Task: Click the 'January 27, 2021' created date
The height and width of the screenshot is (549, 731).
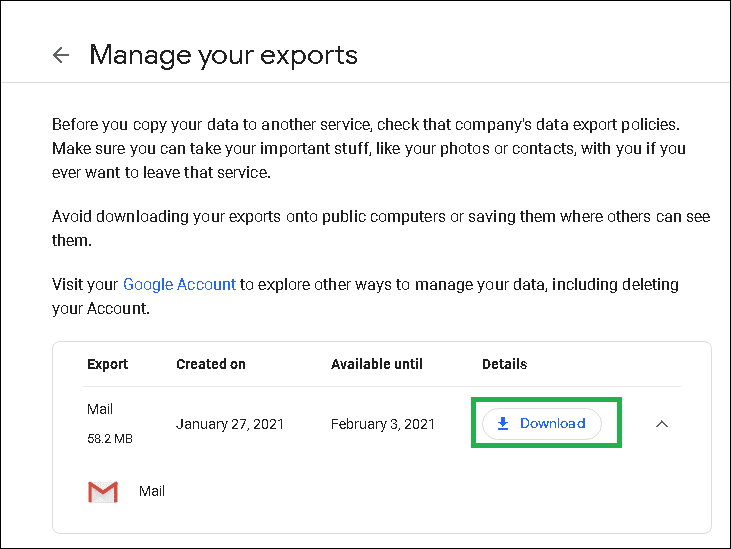Action: coord(230,424)
